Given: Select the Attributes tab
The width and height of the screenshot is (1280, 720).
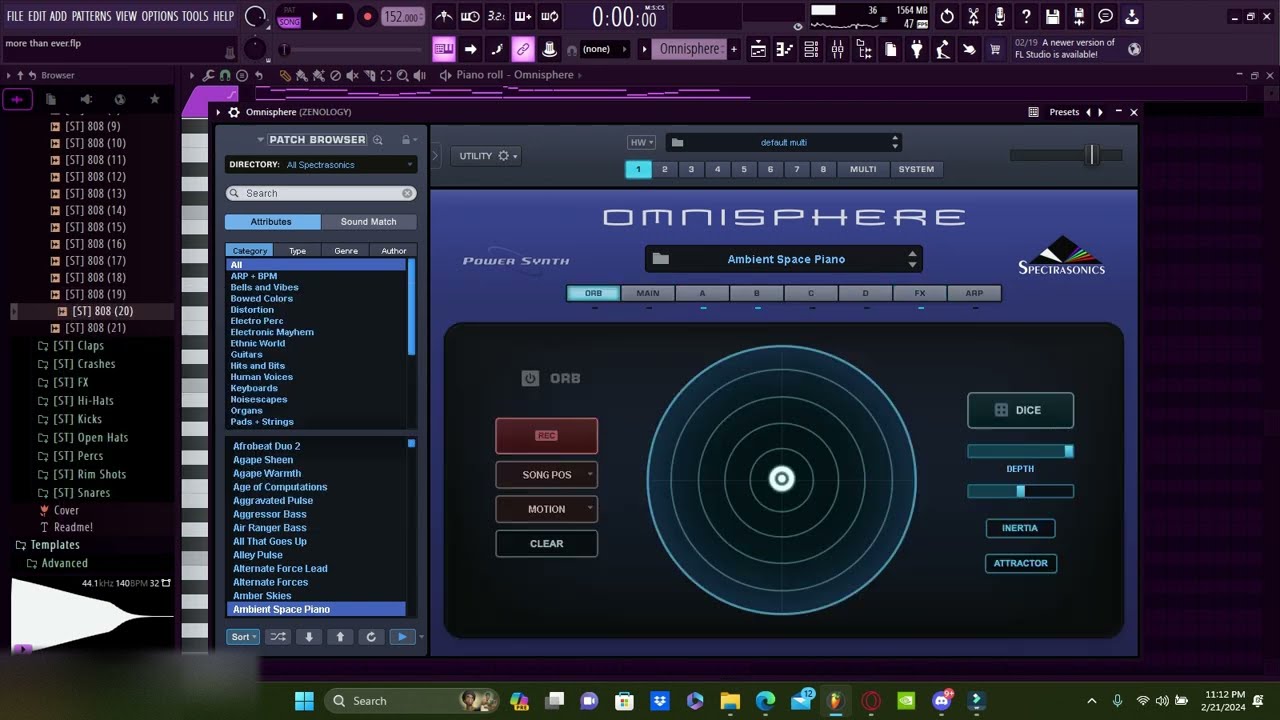Looking at the screenshot, I should pos(271,222).
